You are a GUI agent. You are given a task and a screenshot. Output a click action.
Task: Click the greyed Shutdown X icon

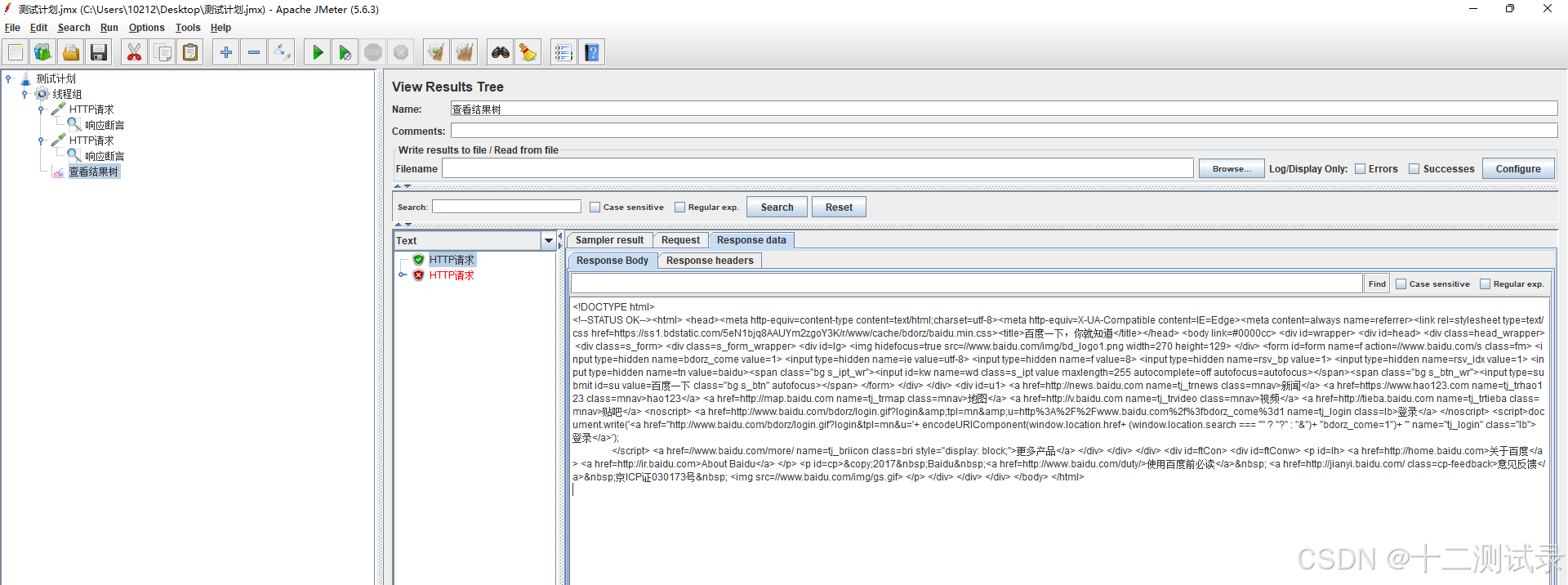tap(401, 52)
